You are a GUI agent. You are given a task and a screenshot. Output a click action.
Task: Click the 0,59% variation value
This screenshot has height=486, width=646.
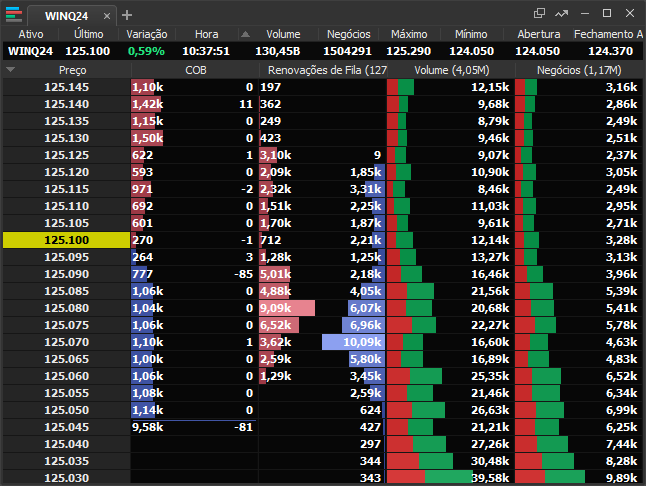(x=146, y=51)
